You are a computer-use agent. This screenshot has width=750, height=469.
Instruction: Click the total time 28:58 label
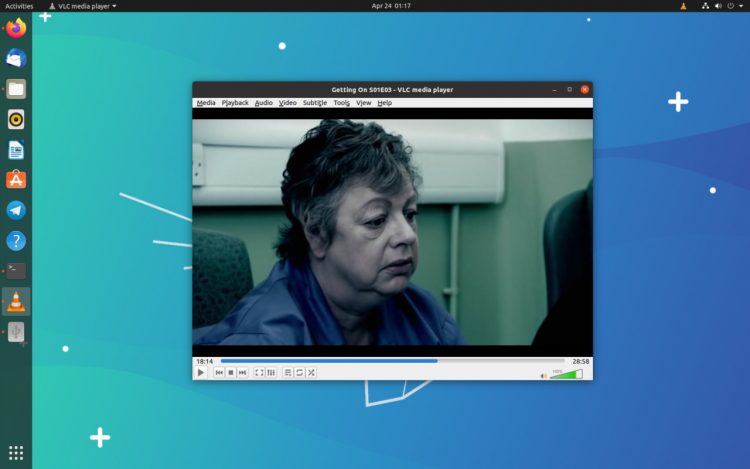[581, 361]
